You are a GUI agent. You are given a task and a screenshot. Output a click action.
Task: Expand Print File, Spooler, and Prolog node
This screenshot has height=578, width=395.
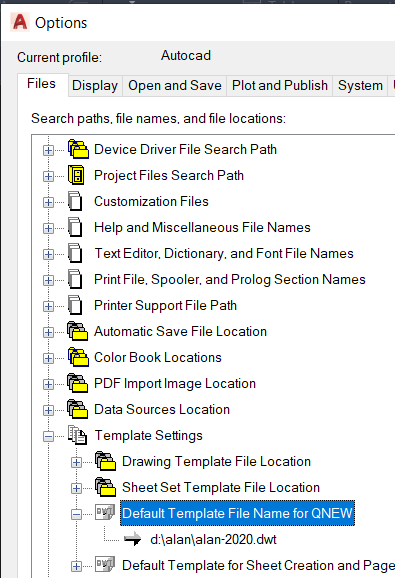[48, 280]
